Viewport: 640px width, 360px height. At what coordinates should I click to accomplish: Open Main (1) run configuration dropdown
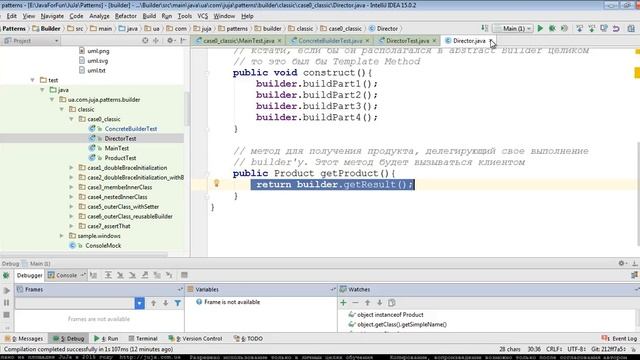[513, 29]
